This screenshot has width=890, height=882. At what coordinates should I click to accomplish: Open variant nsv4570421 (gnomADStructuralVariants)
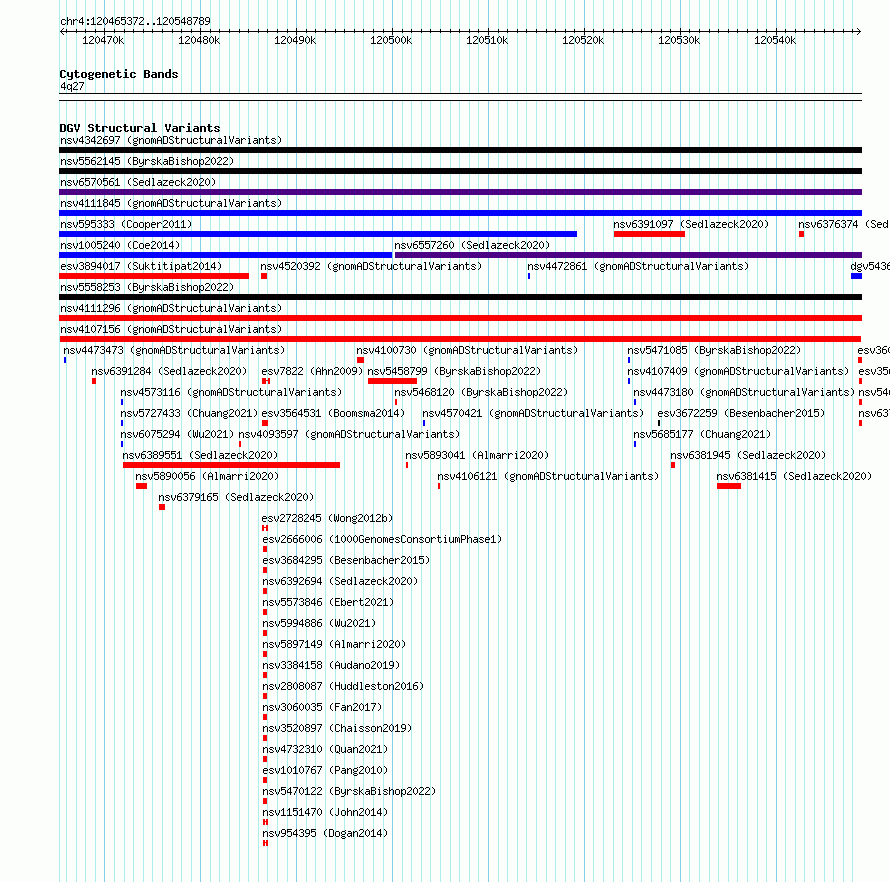[x=533, y=413]
